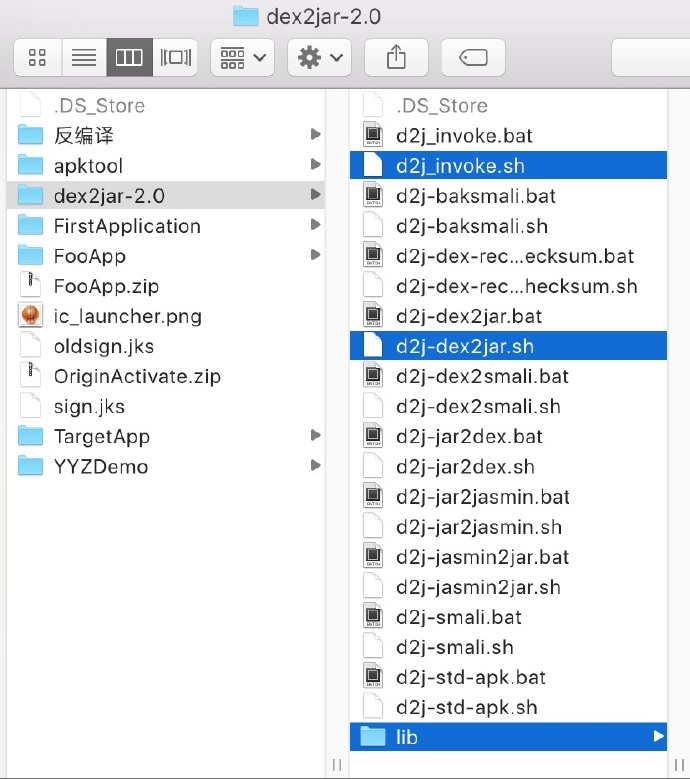Image resolution: width=690 pixels, height=779 pixels.
Task: Select the FirstApplication folder icon
Action: [30, 226]
